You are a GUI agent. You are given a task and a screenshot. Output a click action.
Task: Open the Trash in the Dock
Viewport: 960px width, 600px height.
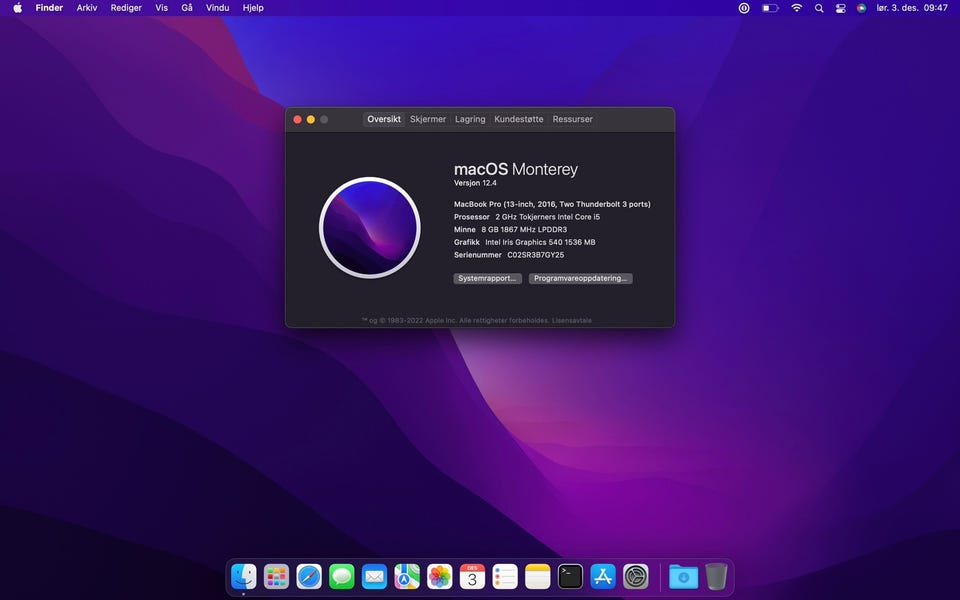point(716,576)
